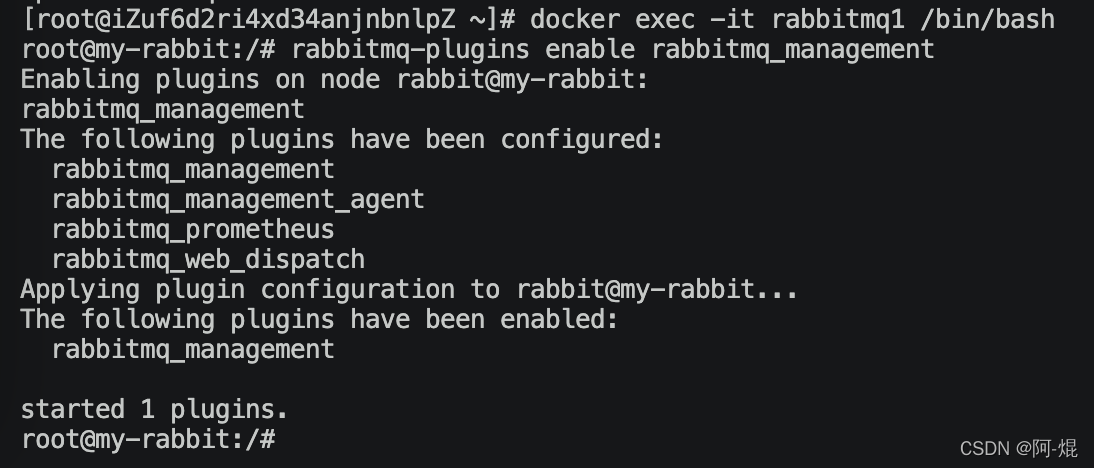
Task: Select the rabbitmq_management_agent entry
Action: (x=238, y=199)
